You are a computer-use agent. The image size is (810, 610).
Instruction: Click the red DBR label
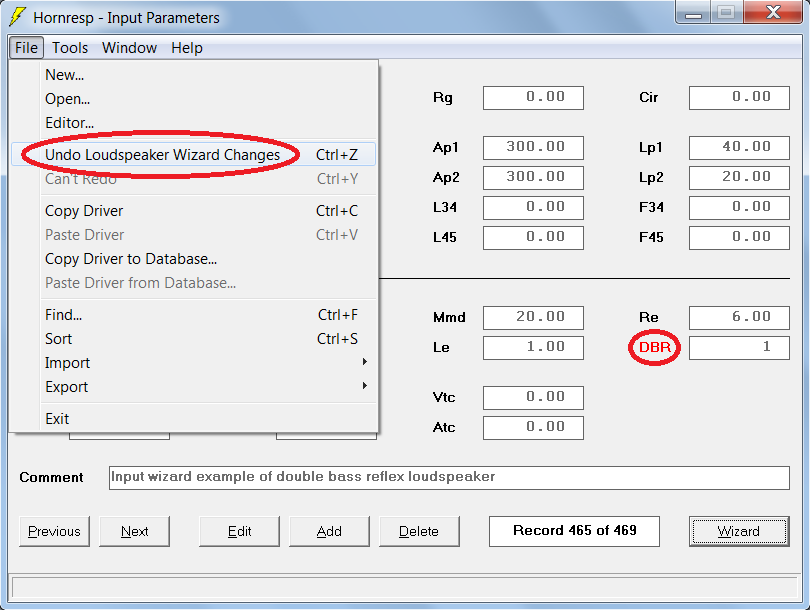655,347
